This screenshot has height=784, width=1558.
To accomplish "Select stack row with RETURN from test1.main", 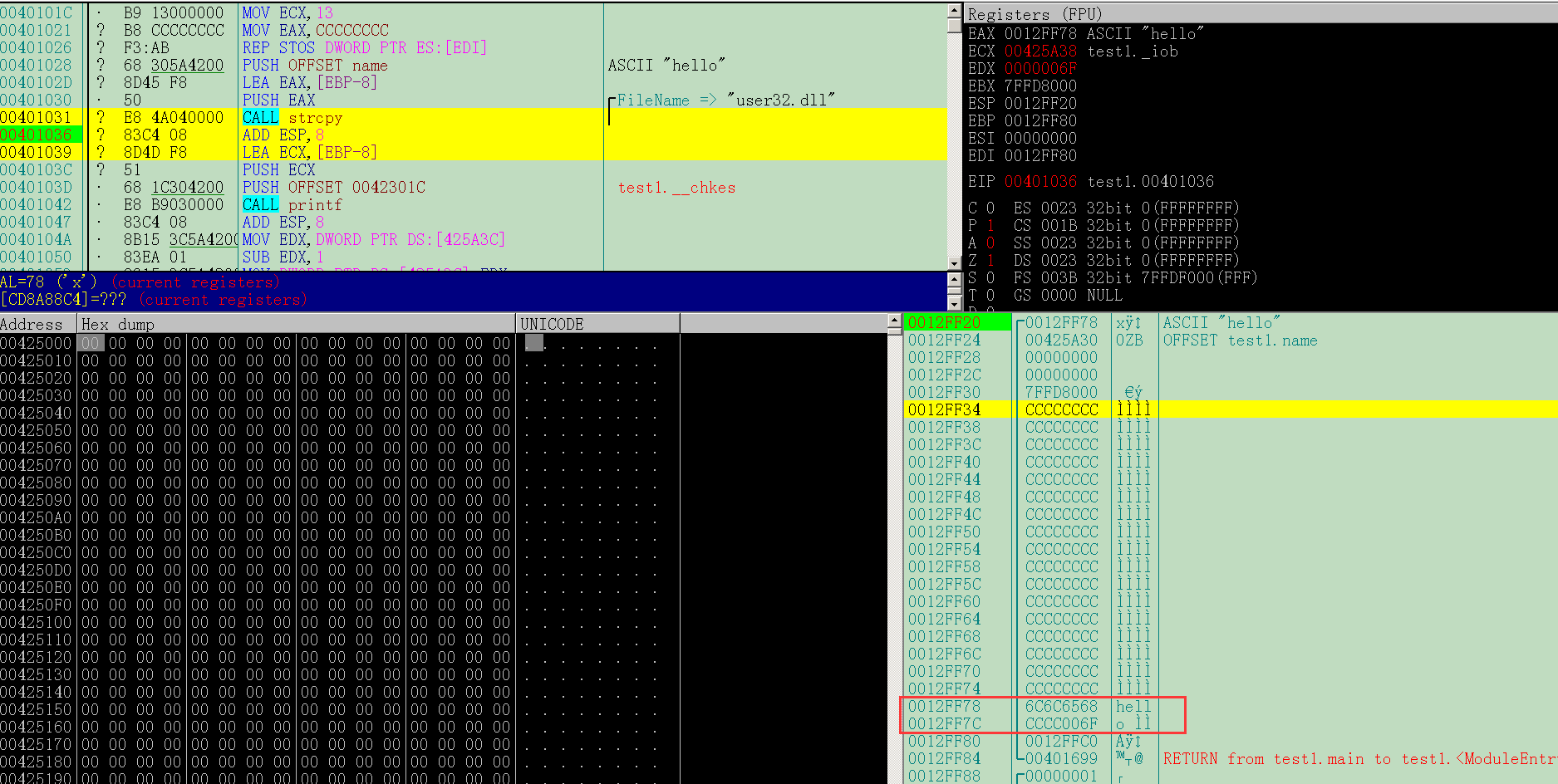I will pos(944,759).
